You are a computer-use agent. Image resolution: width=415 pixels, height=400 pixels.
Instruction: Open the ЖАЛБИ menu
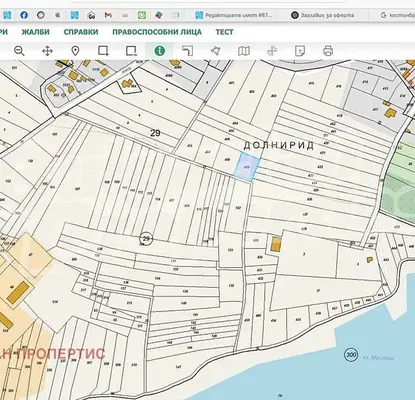36,32
